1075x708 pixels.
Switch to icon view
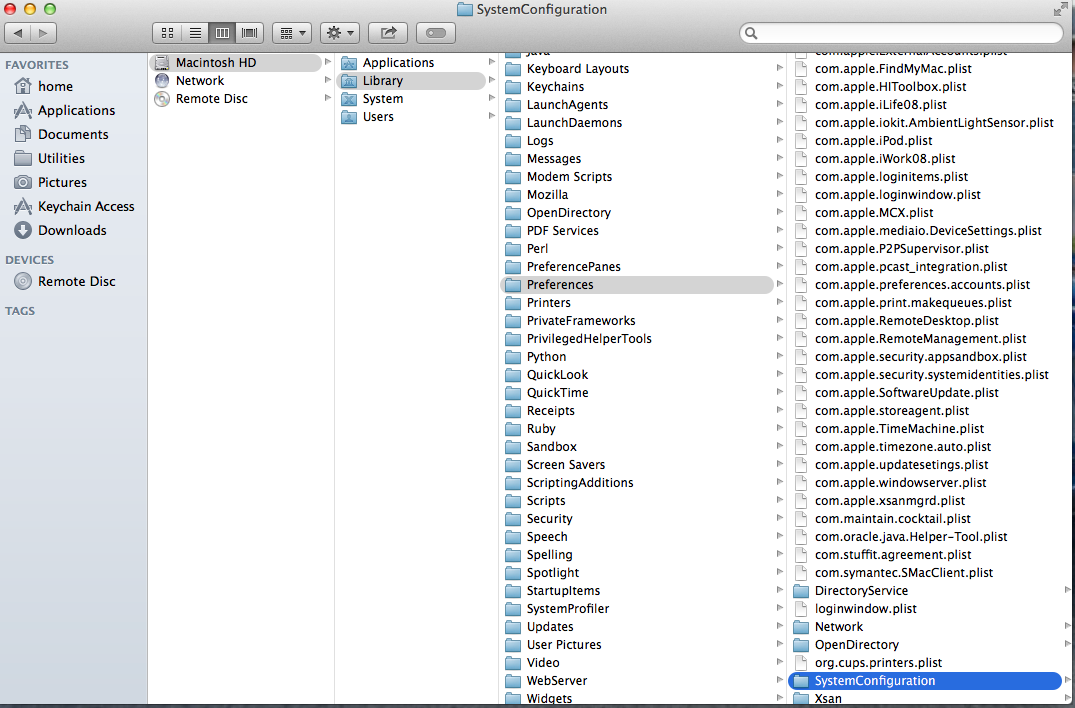click(167, 33)
